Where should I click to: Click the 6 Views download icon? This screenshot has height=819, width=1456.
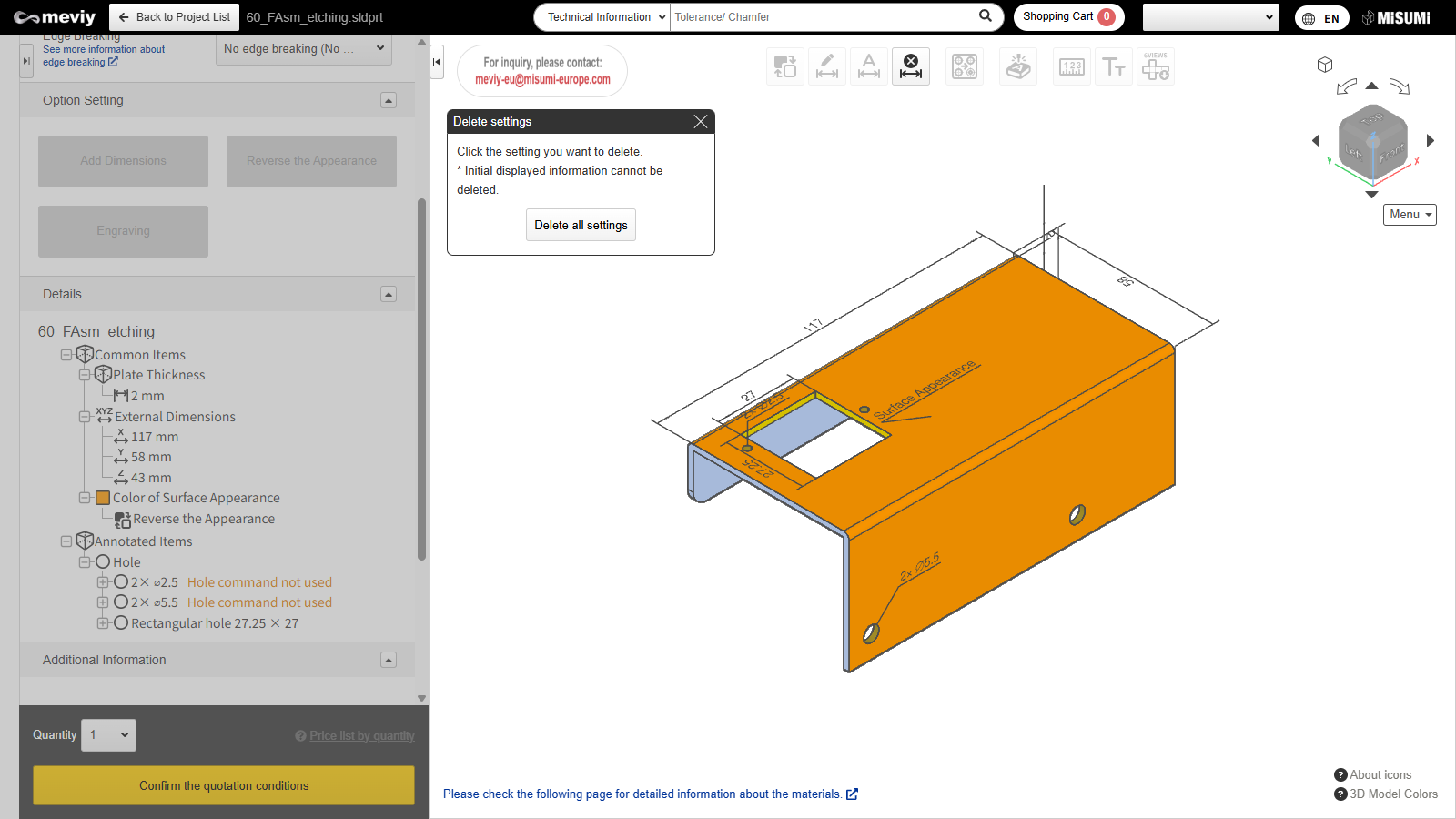pyautogui.click(x=1156, y=66)
